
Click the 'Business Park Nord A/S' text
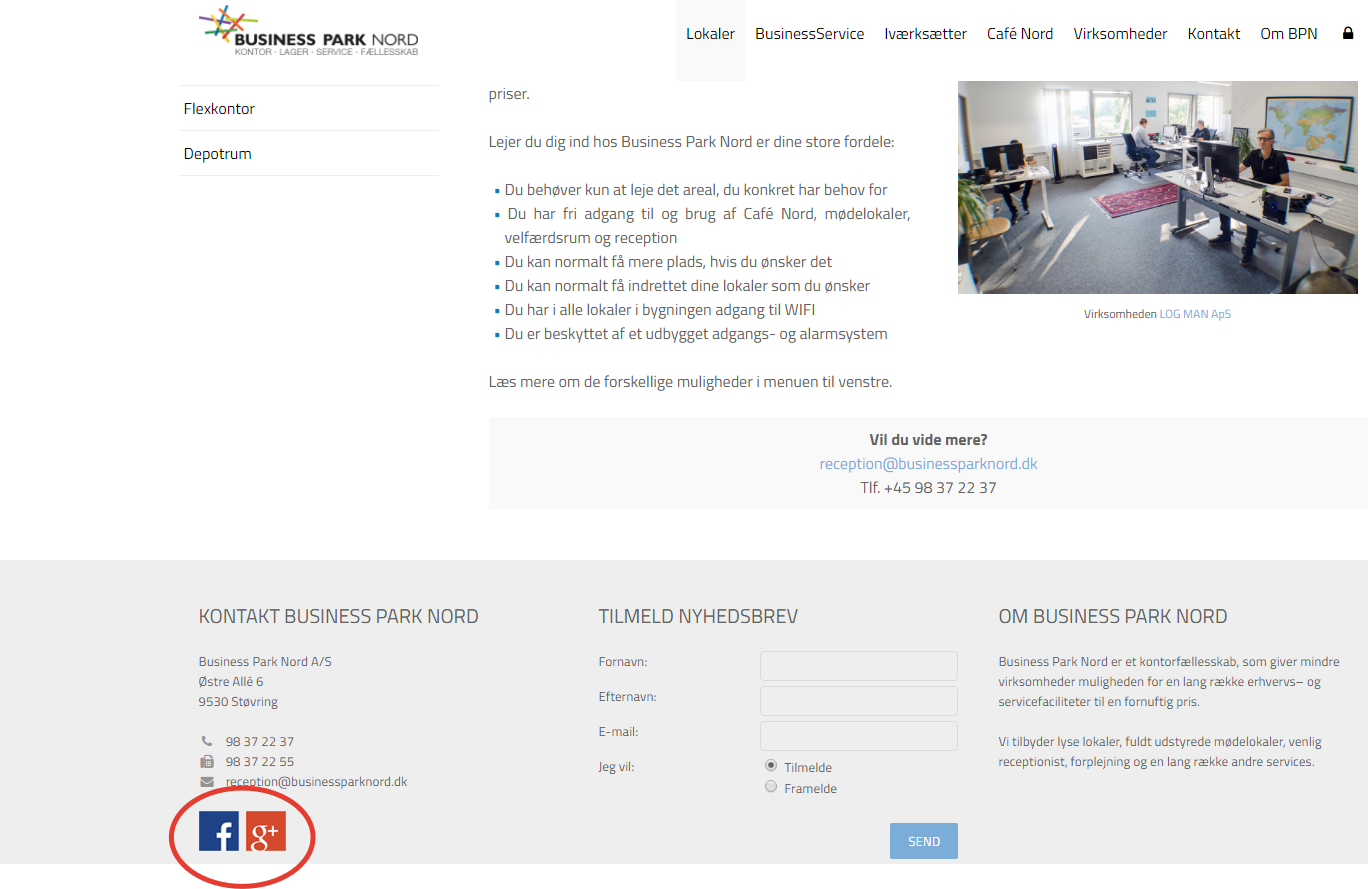coord(265,662)
